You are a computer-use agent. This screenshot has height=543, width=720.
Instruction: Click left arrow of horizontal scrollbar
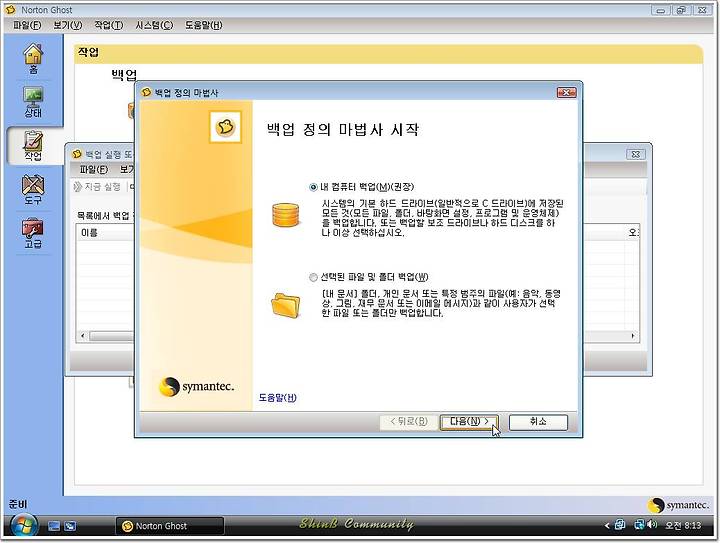coord(83,336)
